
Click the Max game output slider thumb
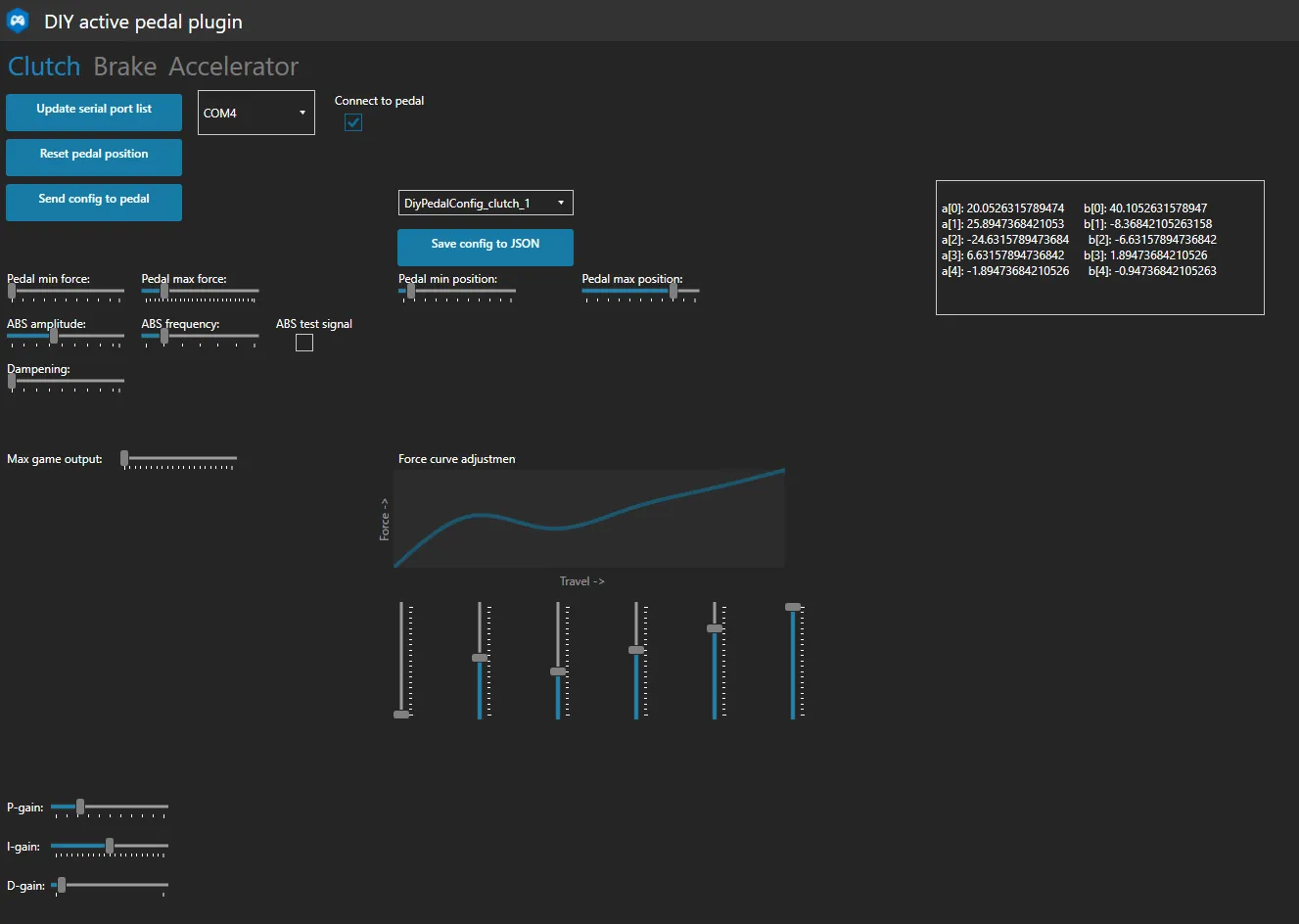coord(124,458)
